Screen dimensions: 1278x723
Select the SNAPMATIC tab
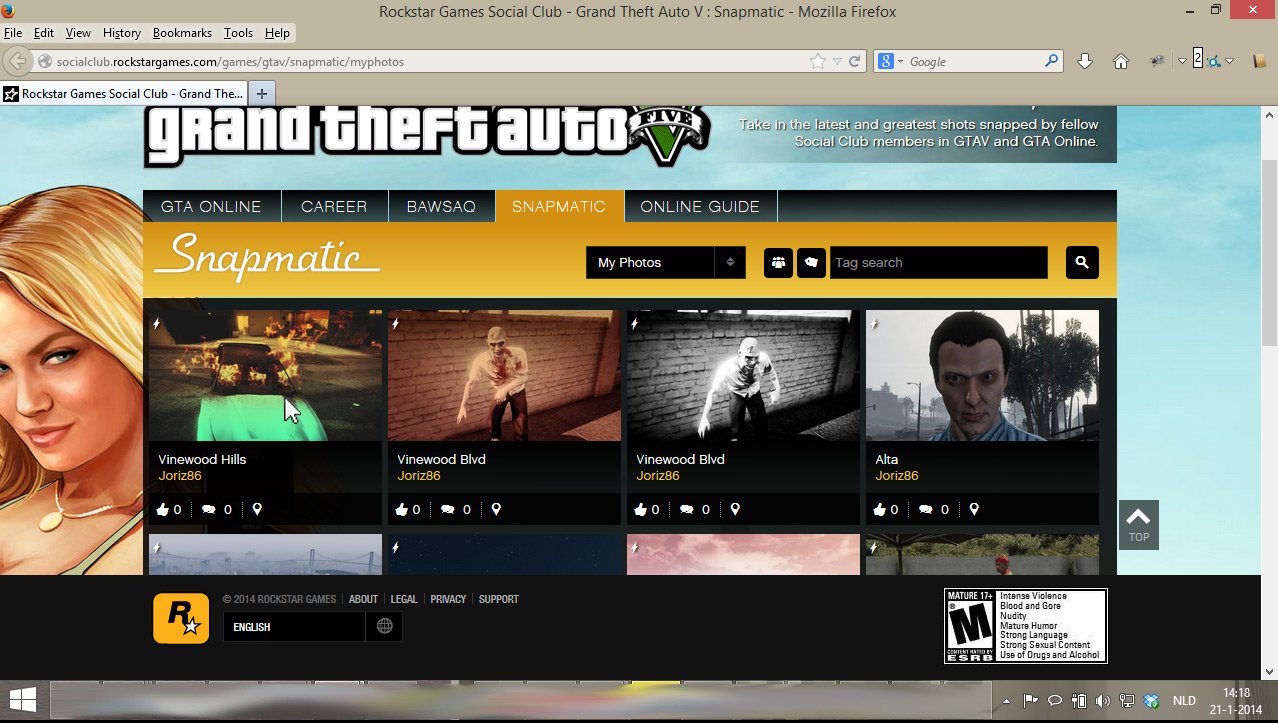point(559,206)
